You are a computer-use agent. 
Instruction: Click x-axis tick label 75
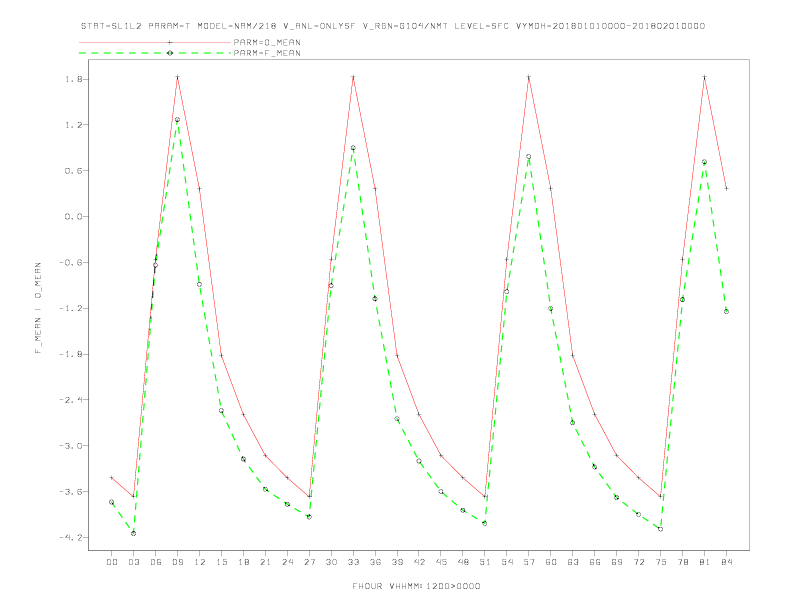(x=661, y=562)
